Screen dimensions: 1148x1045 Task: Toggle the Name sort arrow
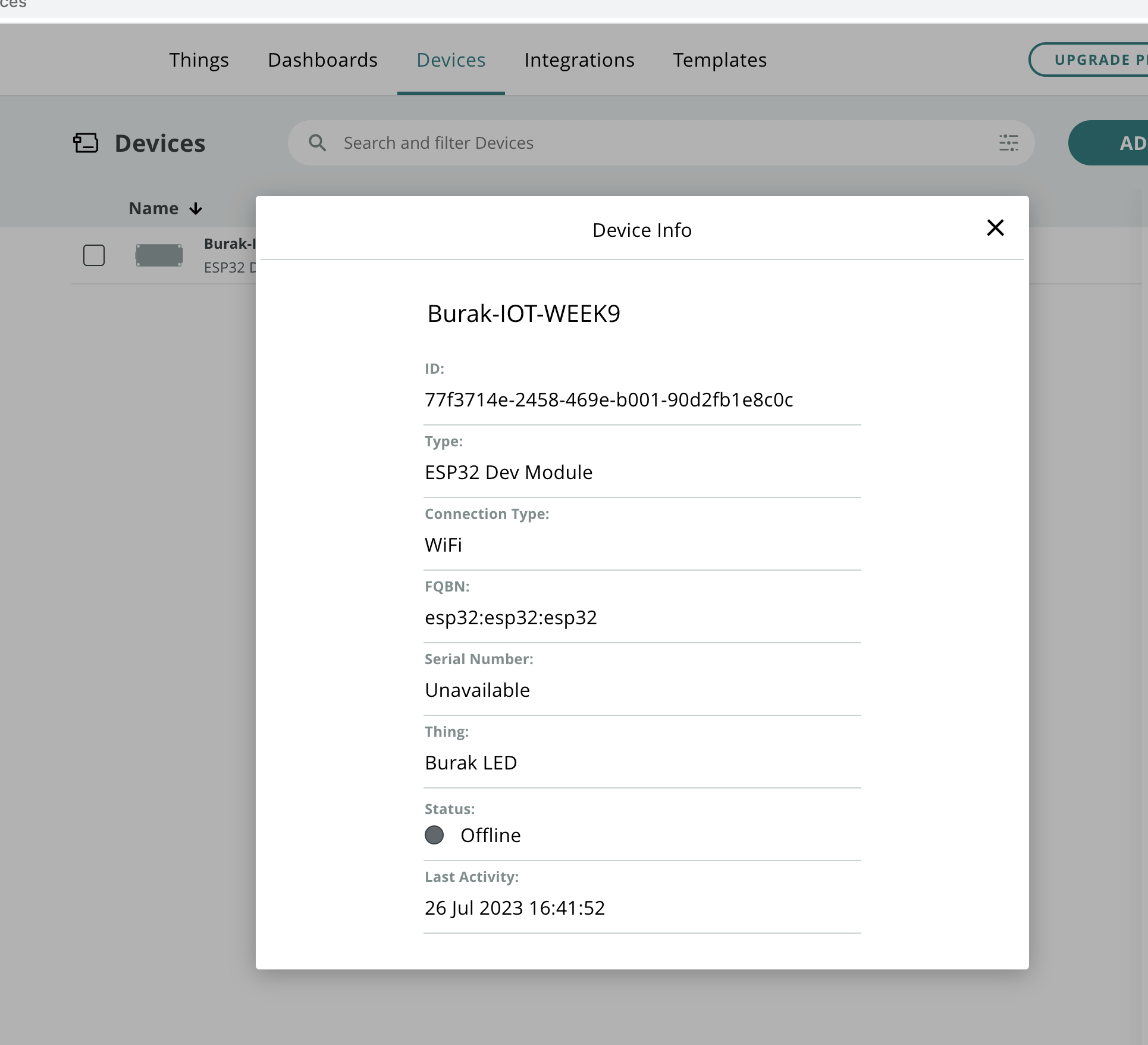[196, 209]
